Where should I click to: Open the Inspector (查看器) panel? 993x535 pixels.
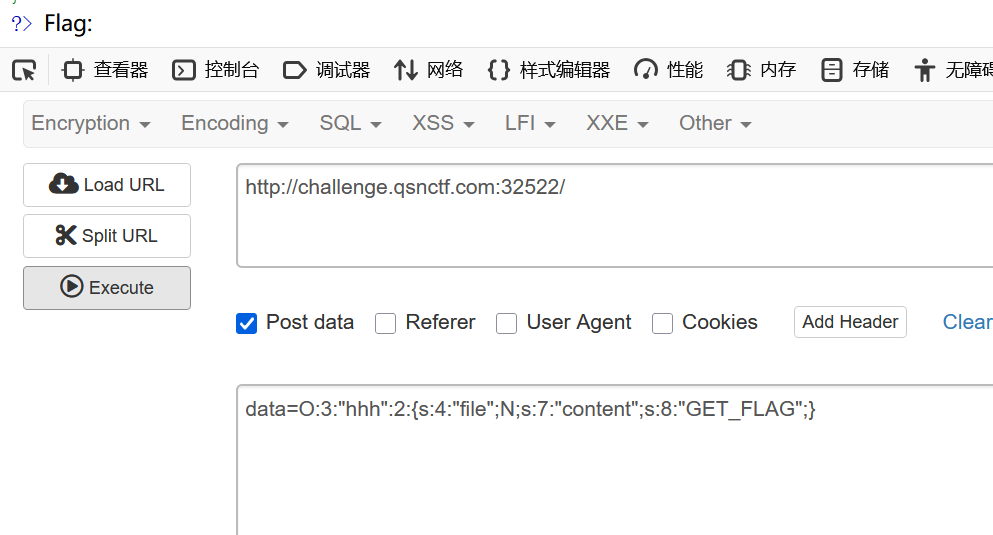tap(105, 70)
